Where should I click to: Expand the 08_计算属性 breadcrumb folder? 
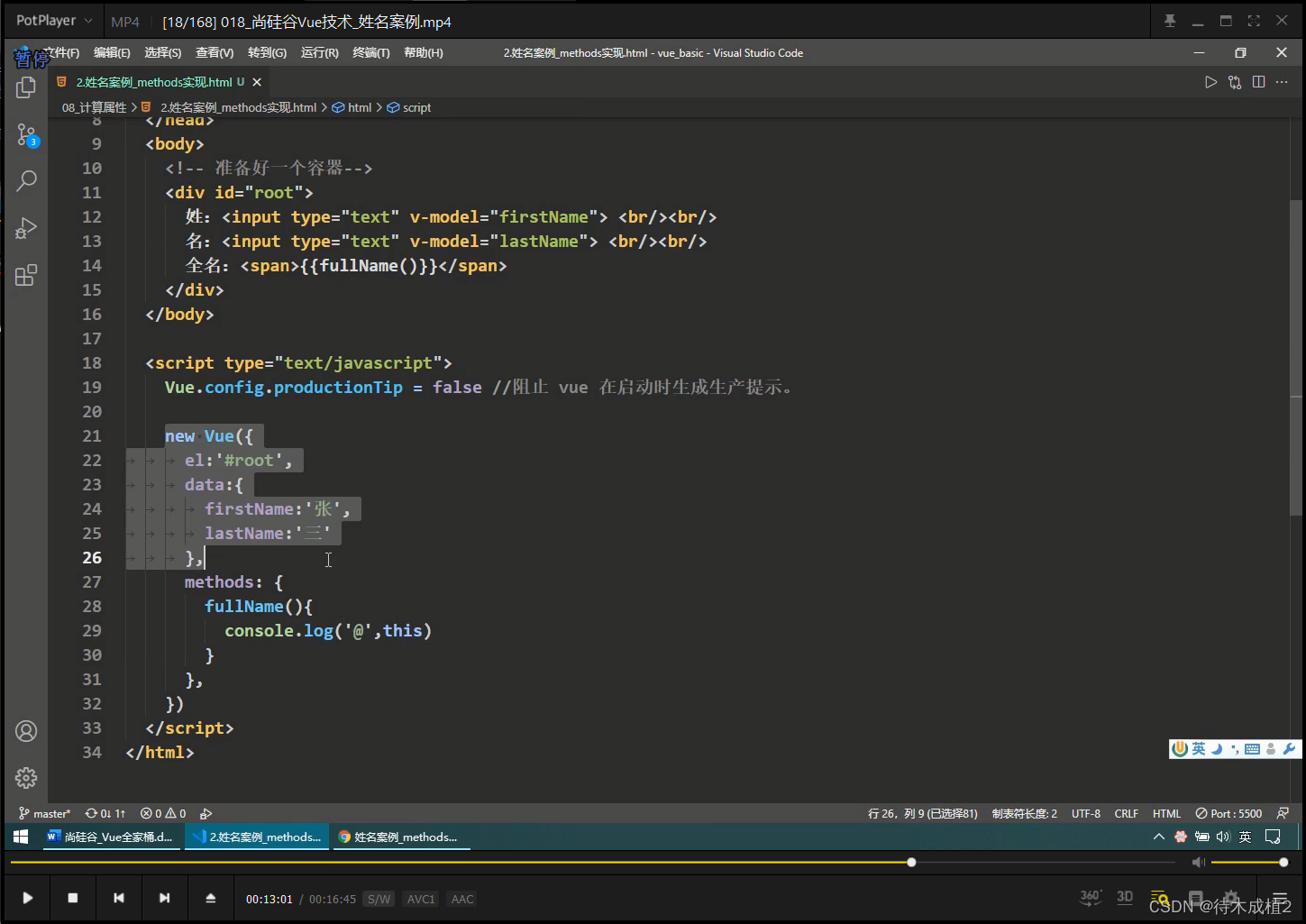click(94, 107)
